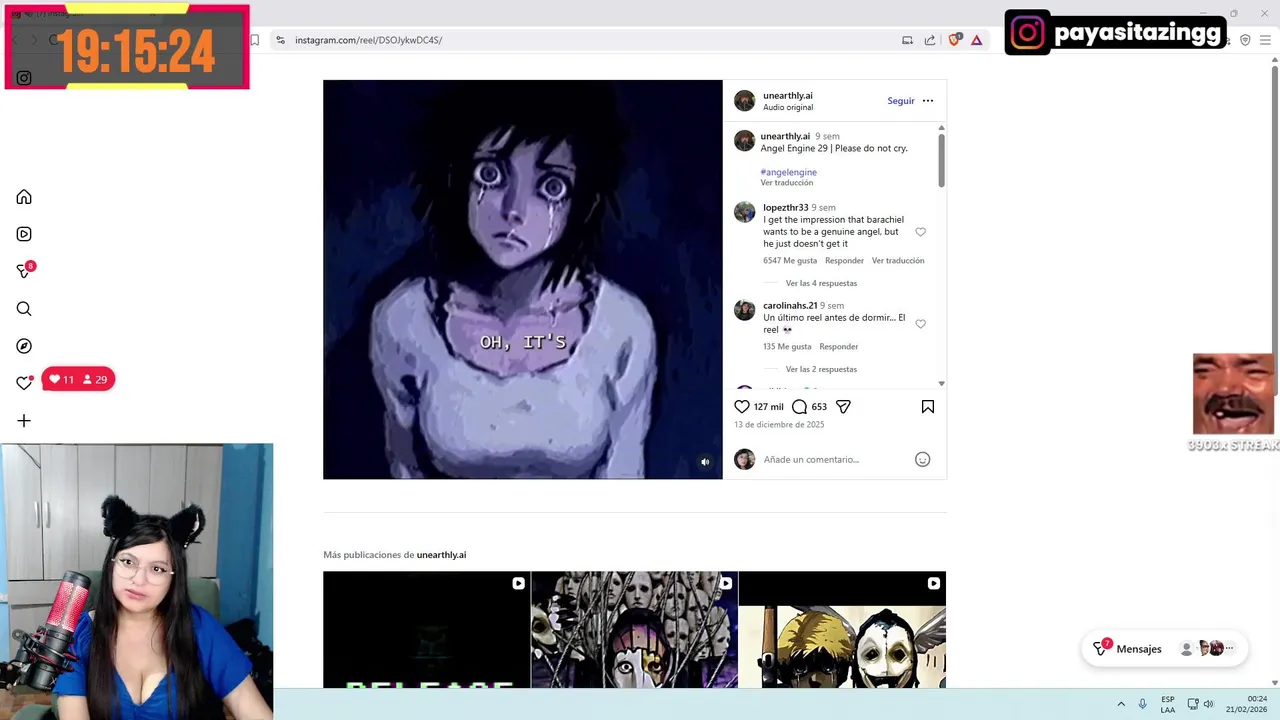The width and height of the screenshot is (1280, 720).
Task: Open the install app icon in address bar
Action: coord(907,40)
